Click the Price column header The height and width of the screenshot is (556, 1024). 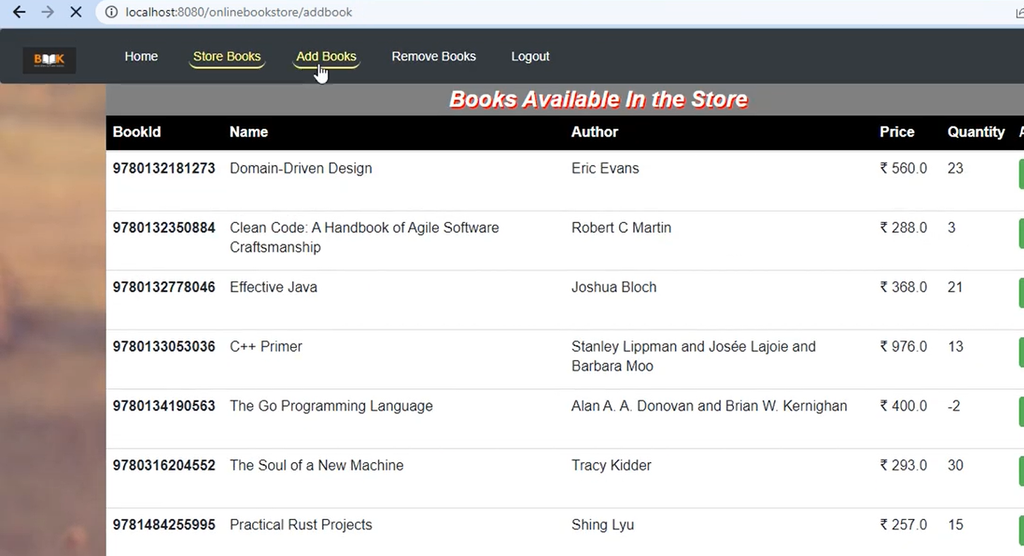(897, 132)
